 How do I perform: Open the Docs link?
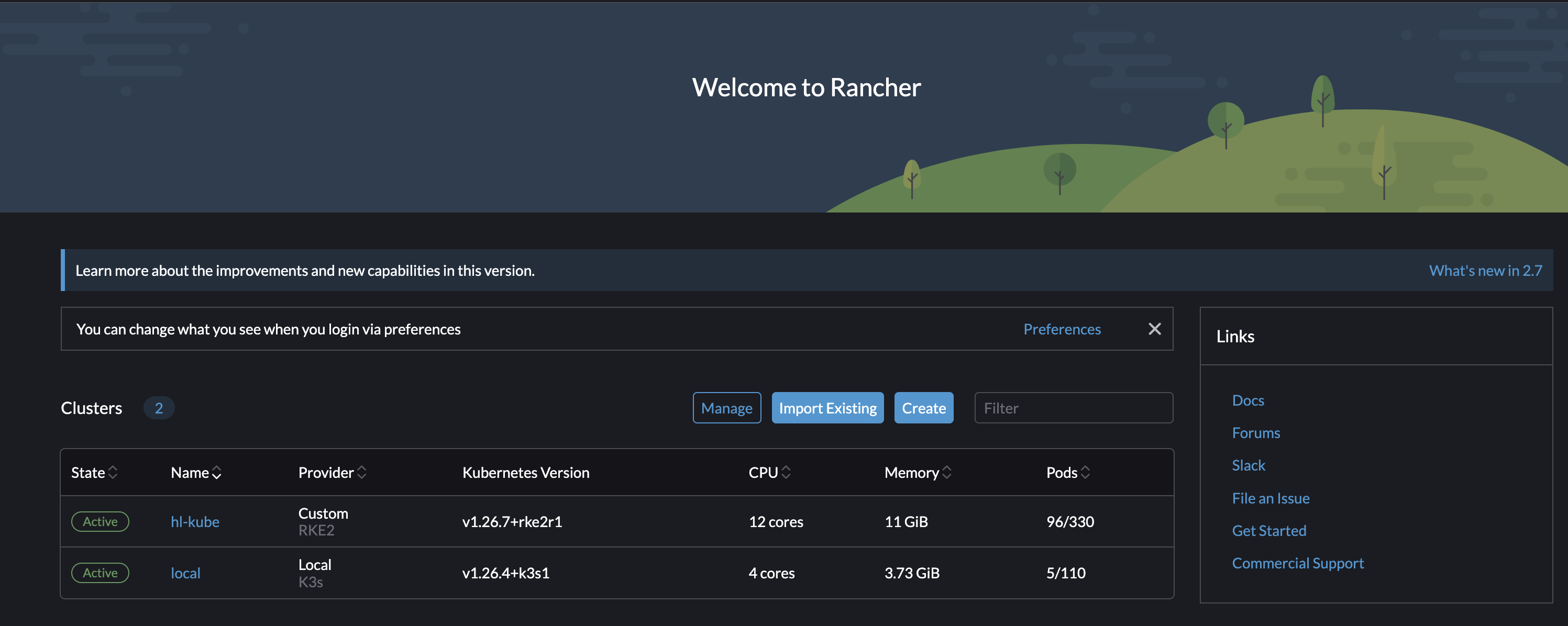pyautogui.click(x=1248, y=400)
